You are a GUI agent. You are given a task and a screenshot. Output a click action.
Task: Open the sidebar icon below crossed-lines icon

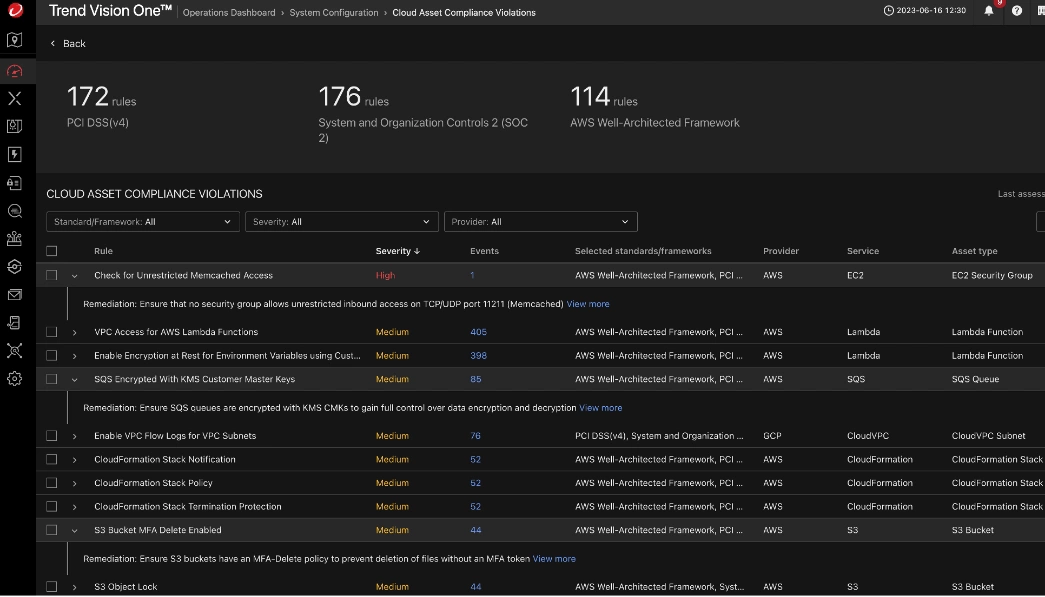coord(15,127)
